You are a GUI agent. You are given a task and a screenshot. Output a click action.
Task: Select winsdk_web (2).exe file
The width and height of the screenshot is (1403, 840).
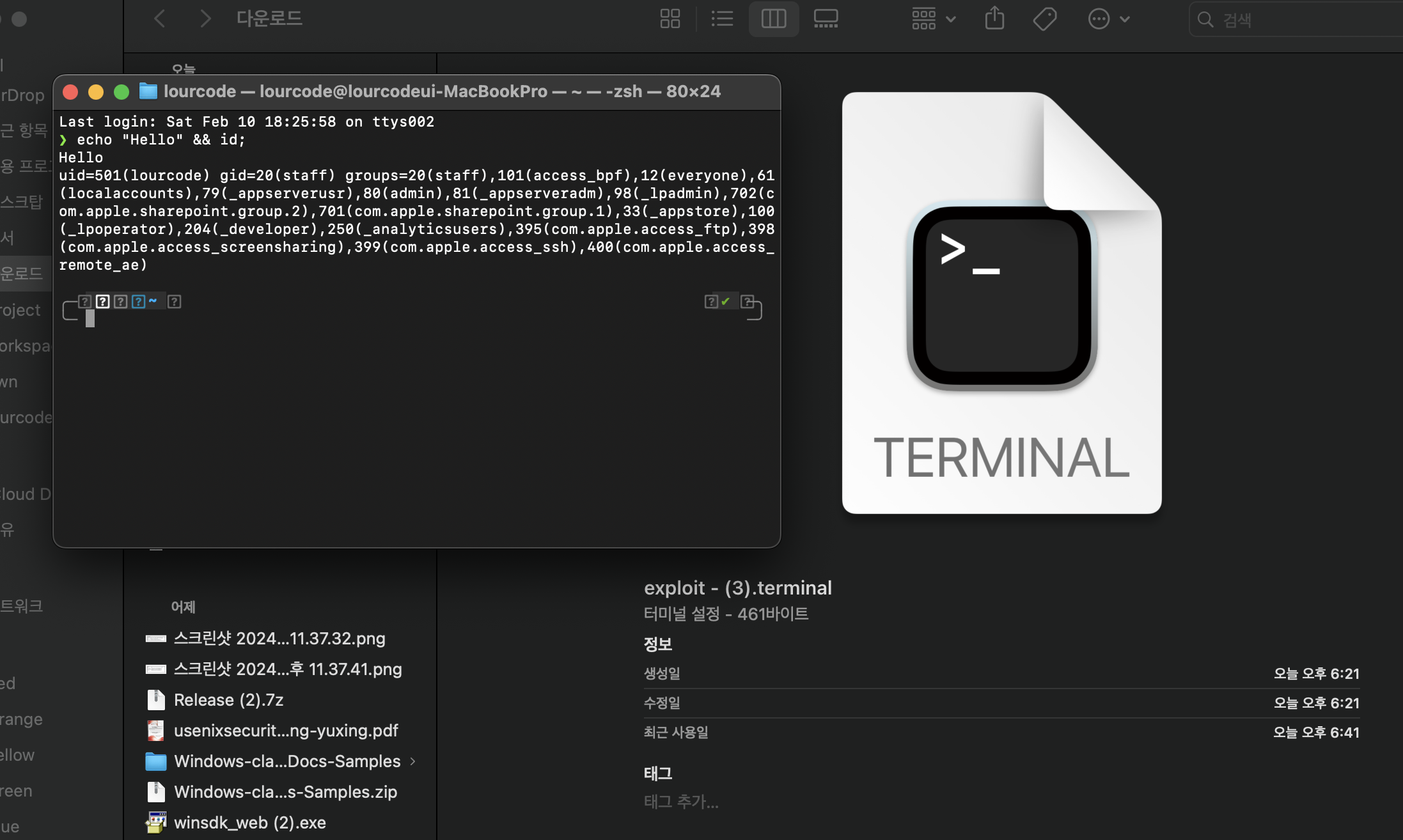249,823
